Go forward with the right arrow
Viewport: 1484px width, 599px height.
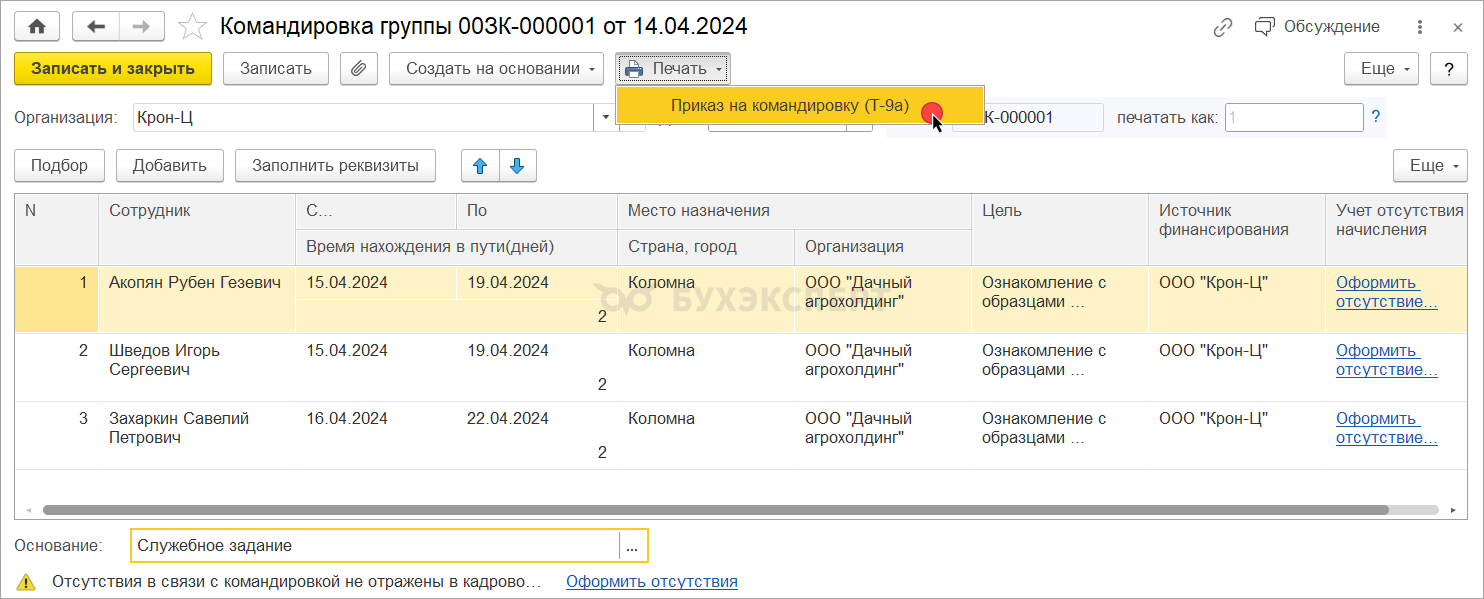[x=141, y=27]
